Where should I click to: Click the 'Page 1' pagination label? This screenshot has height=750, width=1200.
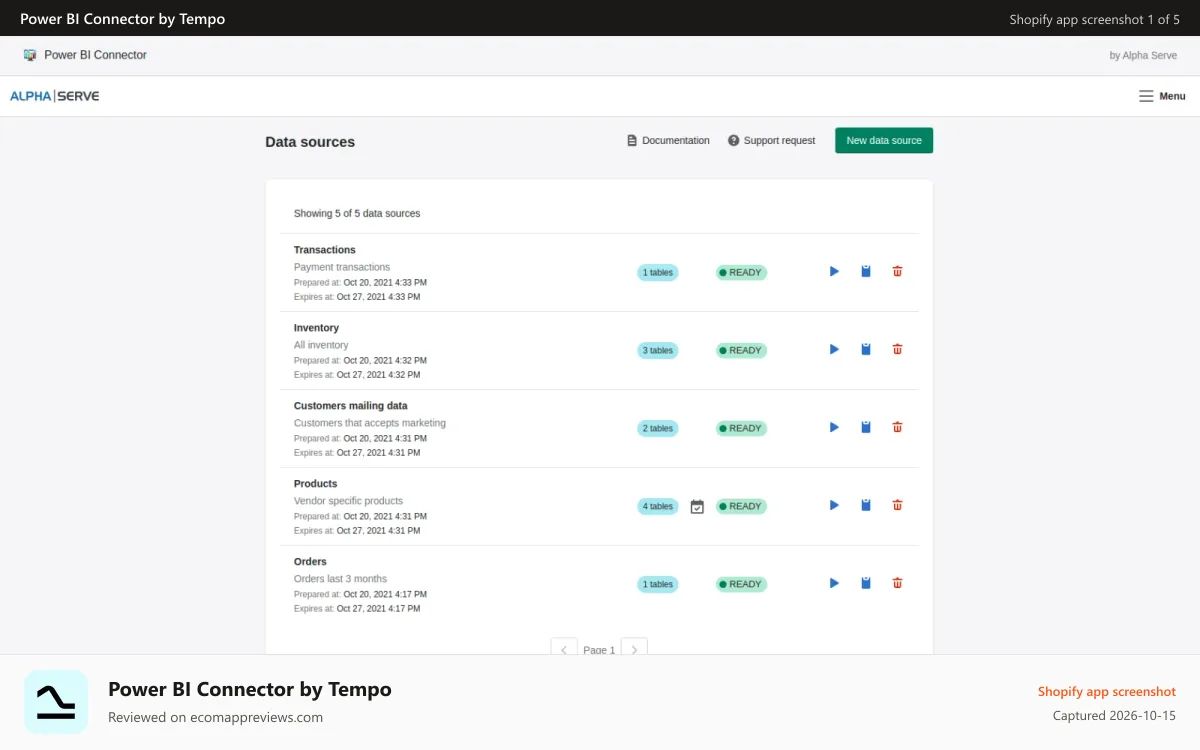click(x=599, y=650)
